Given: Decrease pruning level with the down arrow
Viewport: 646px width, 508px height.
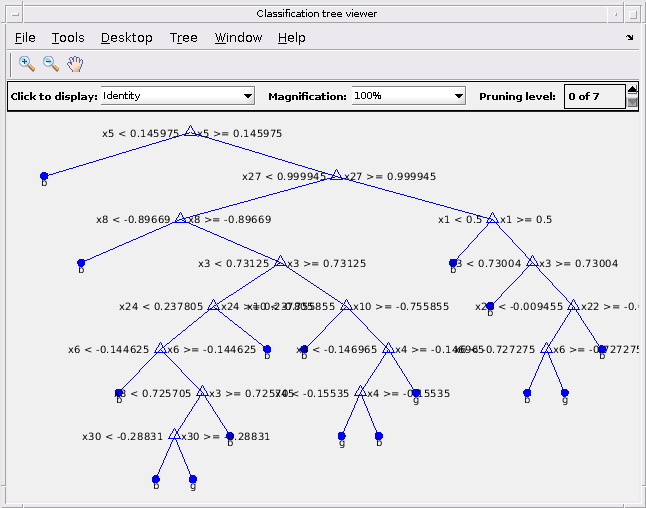Looking at the screenshot, I should click(632, 102).
